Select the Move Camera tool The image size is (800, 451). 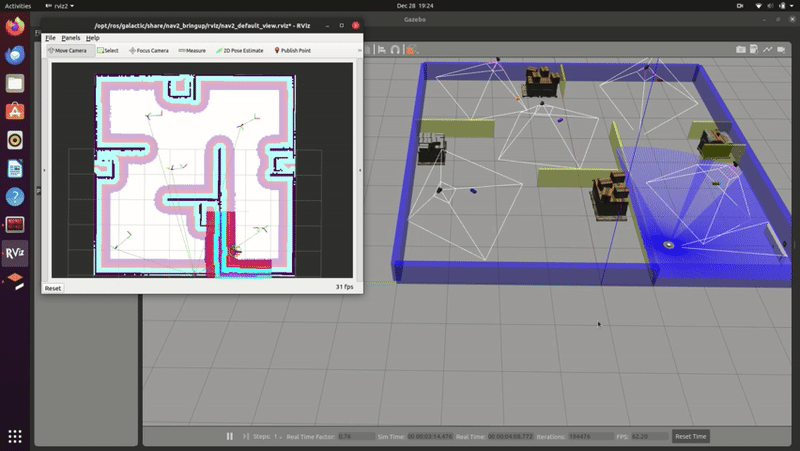[x=69, y=50]
